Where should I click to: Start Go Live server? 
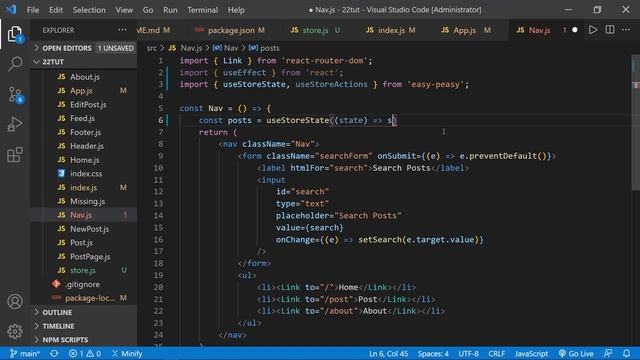tap(576, 353)
